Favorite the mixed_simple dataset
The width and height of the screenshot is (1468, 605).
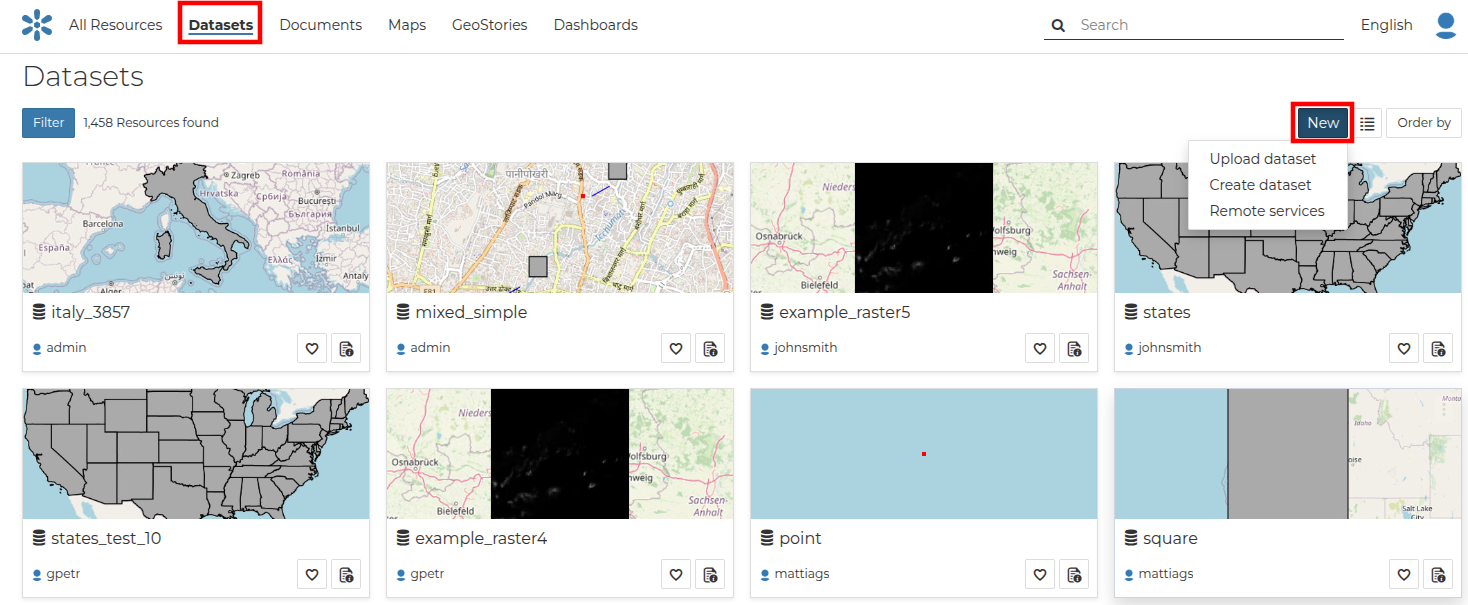(676, 348)
